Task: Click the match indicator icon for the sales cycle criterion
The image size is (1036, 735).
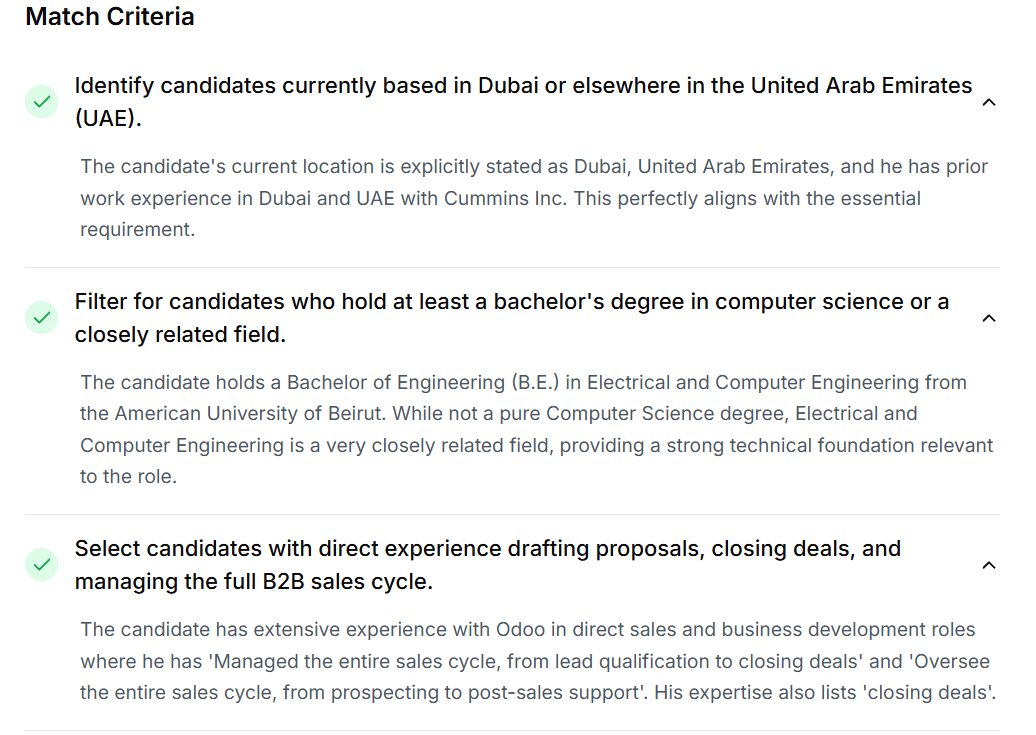Action: (x=41, y=564)
